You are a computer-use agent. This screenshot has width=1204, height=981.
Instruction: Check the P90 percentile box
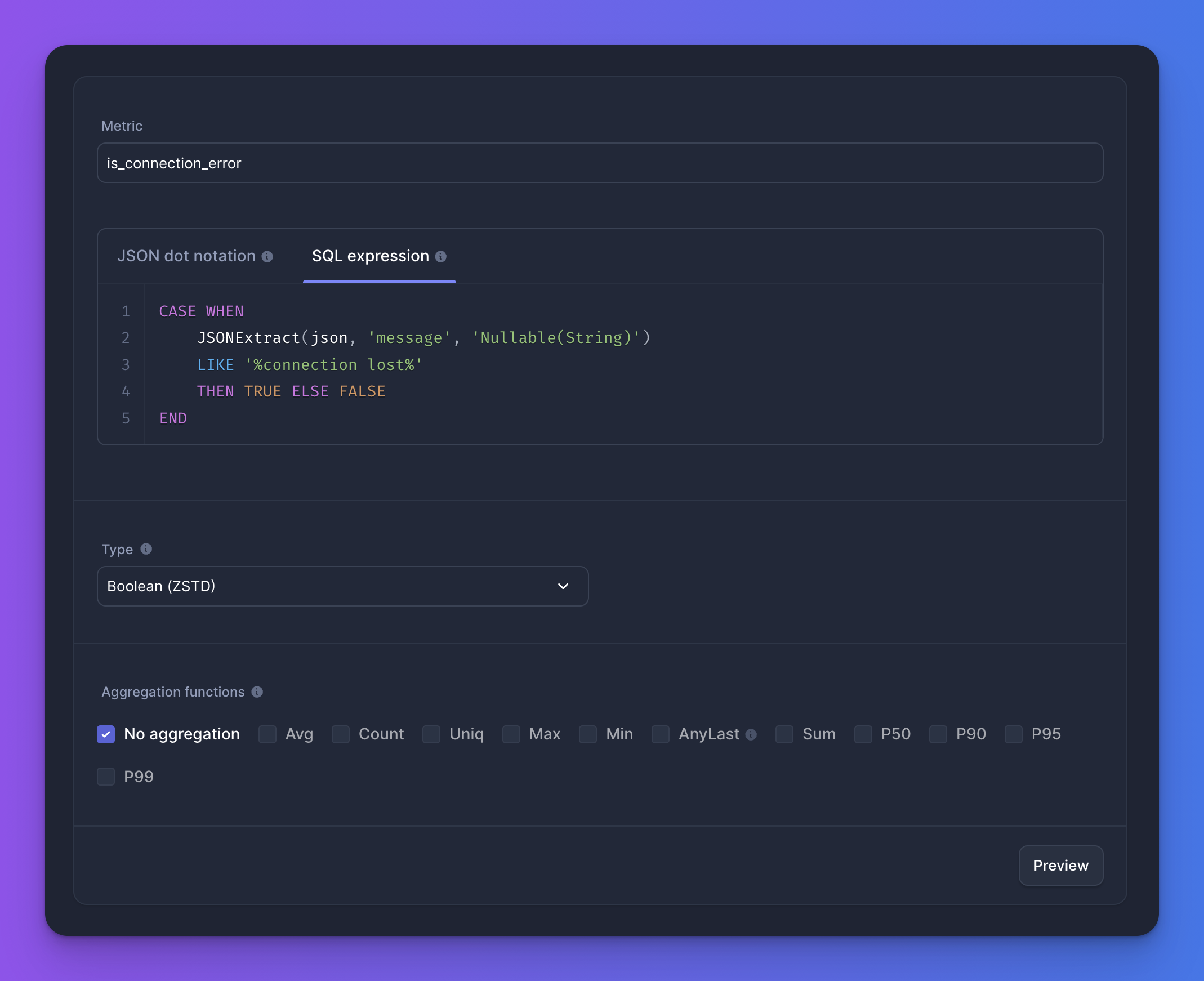[938, 734]
